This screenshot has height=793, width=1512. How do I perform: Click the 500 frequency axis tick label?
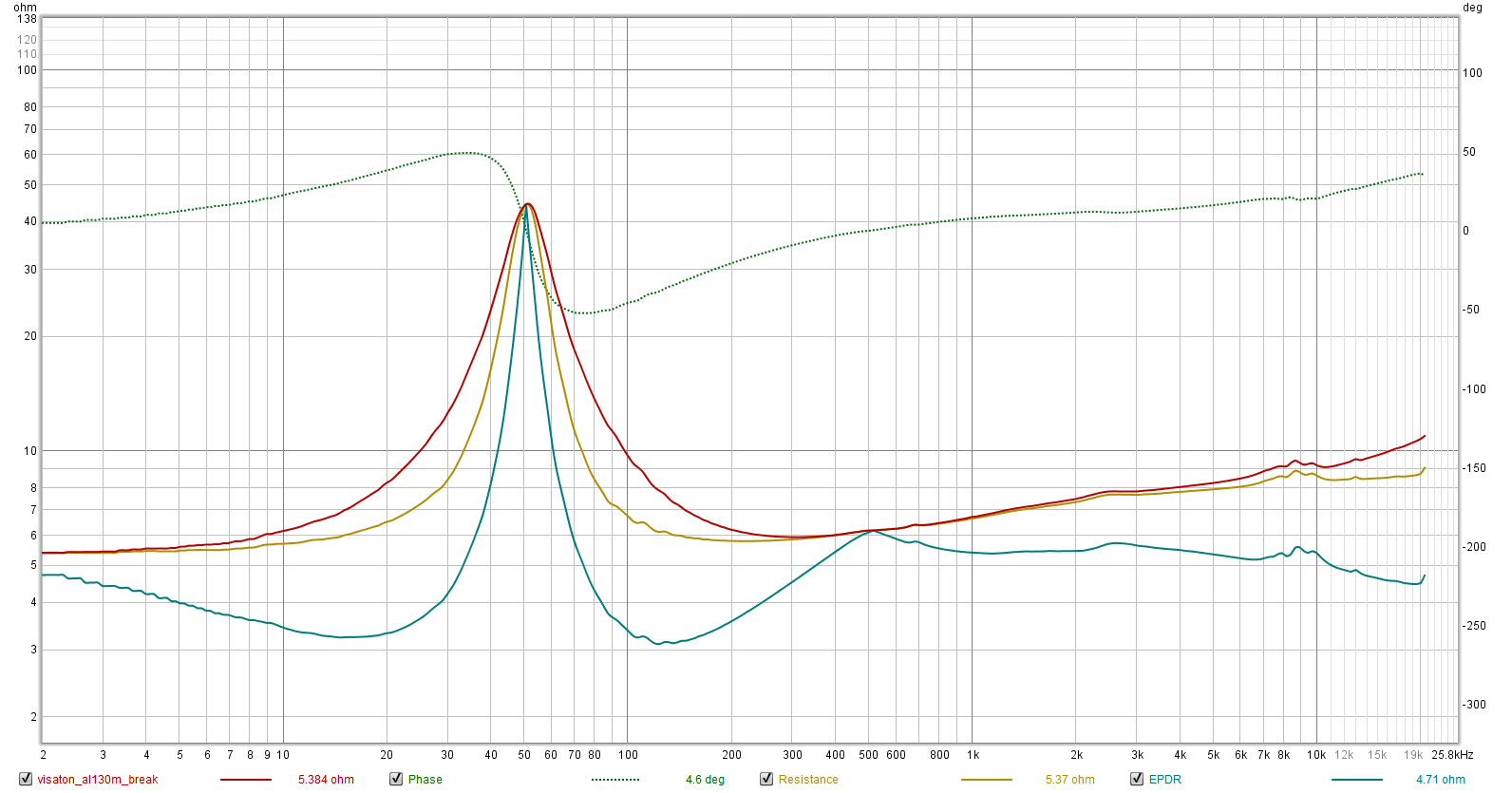pyautogui.click(x=868, y=755)
